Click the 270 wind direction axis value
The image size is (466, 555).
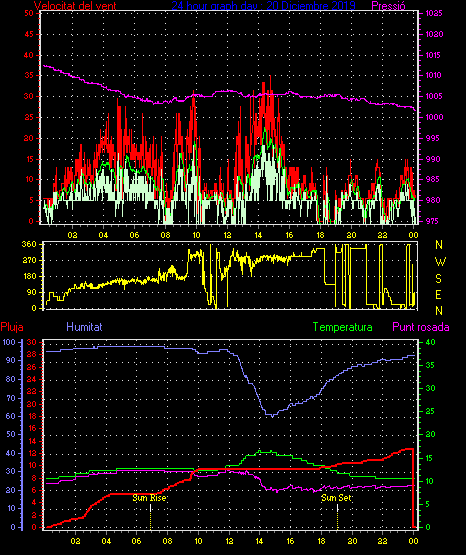[x=29, y=260]
